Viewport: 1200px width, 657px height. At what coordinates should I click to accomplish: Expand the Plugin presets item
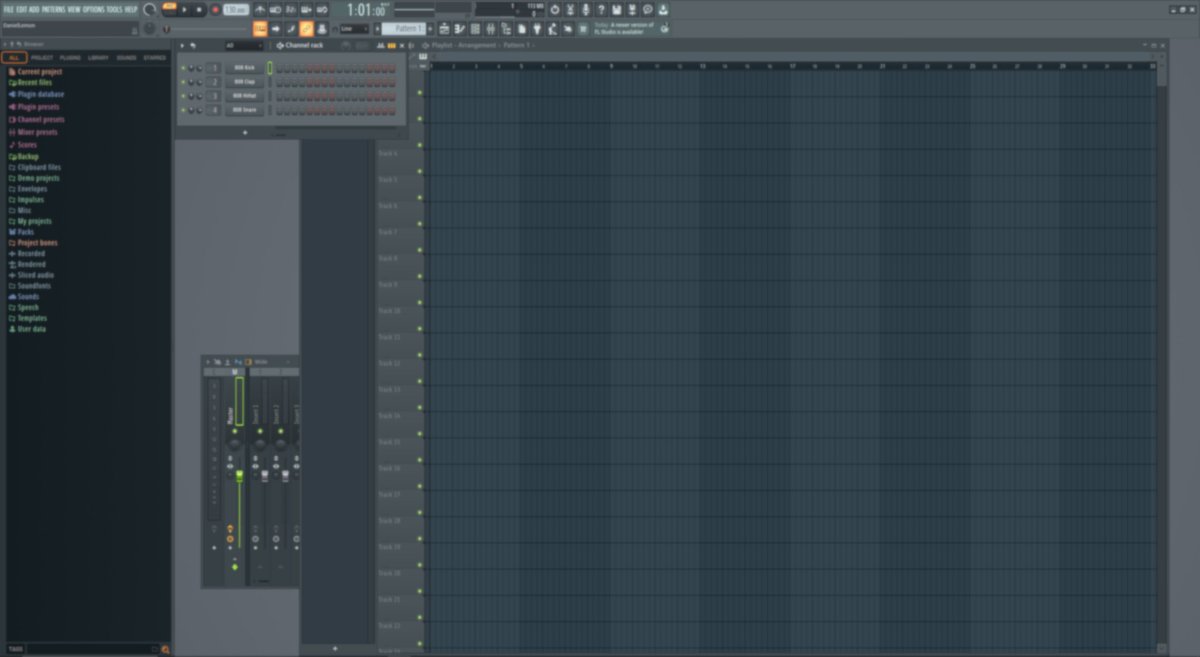33,106
